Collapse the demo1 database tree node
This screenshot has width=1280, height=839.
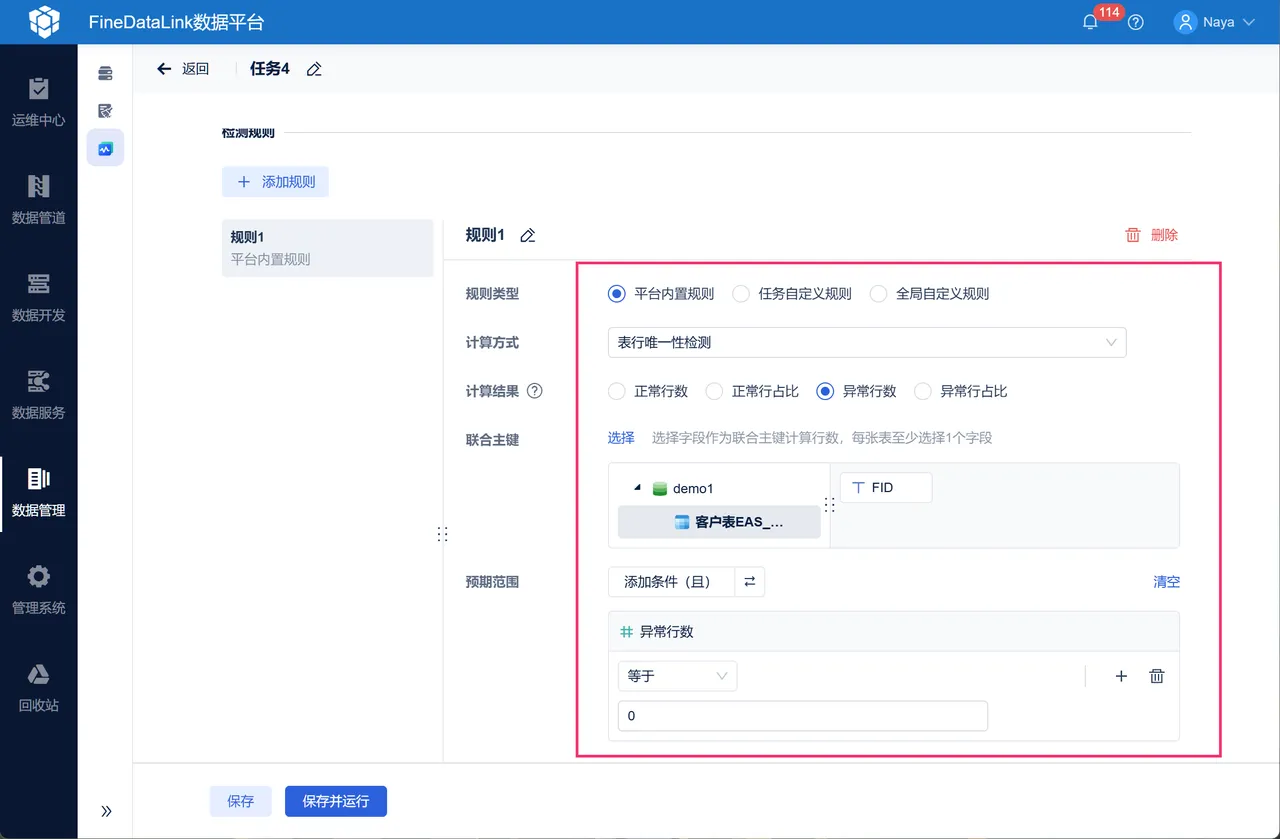click(638, 488)
